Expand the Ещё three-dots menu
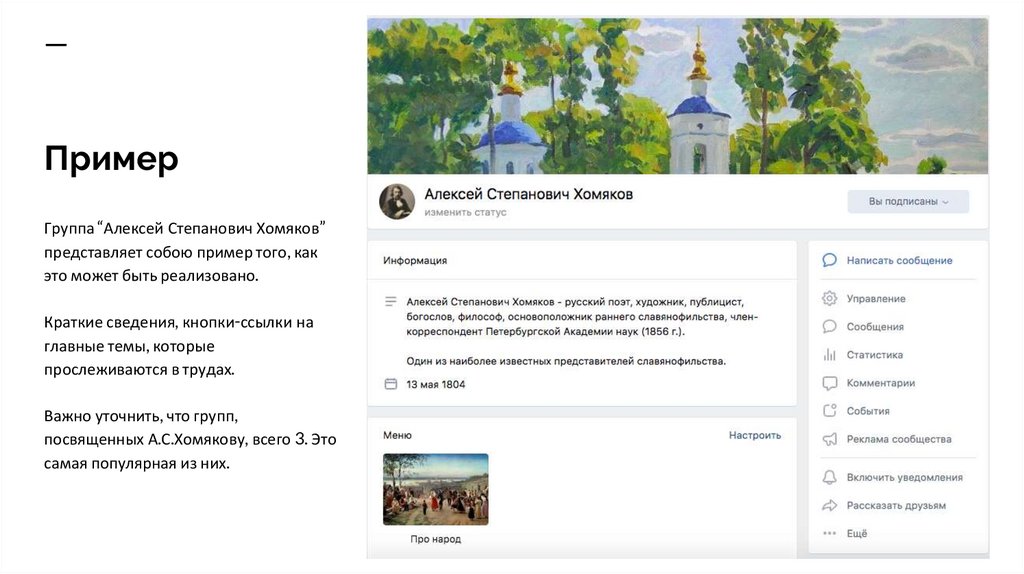Screen dimensions: 1024x574 tap(829, 534)
